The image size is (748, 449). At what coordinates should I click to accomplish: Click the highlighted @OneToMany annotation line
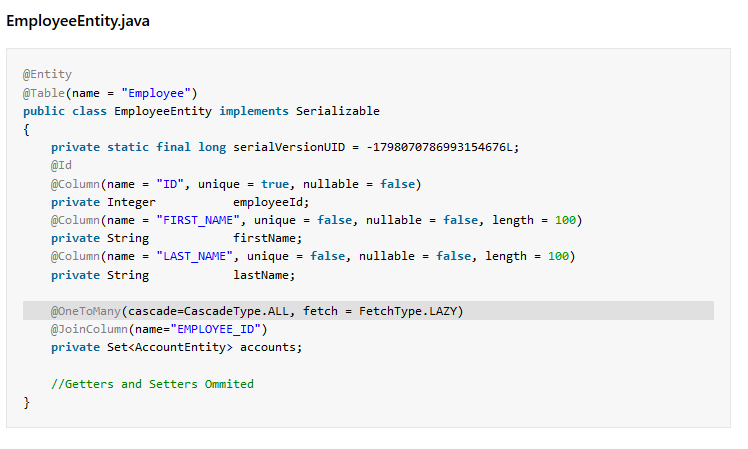368,311
